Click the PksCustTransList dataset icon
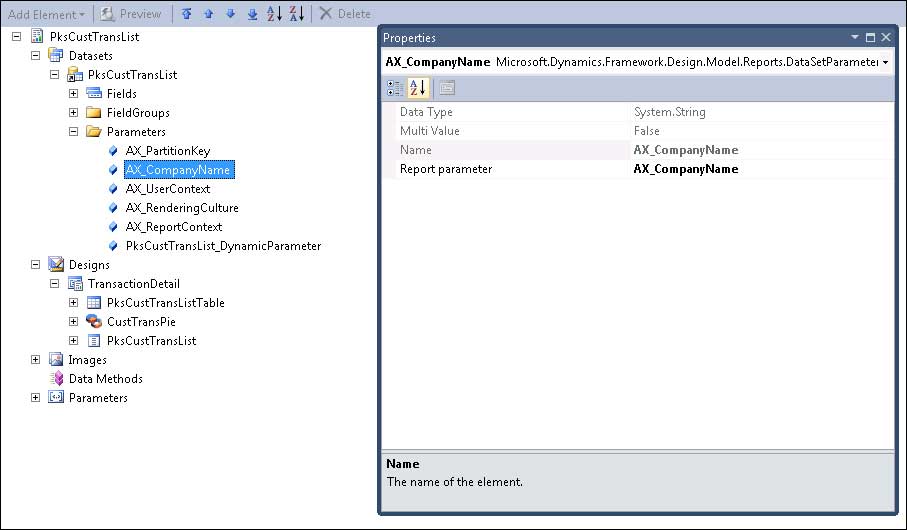Viewport: 907px width, 530px height. [x=75, y=75]
